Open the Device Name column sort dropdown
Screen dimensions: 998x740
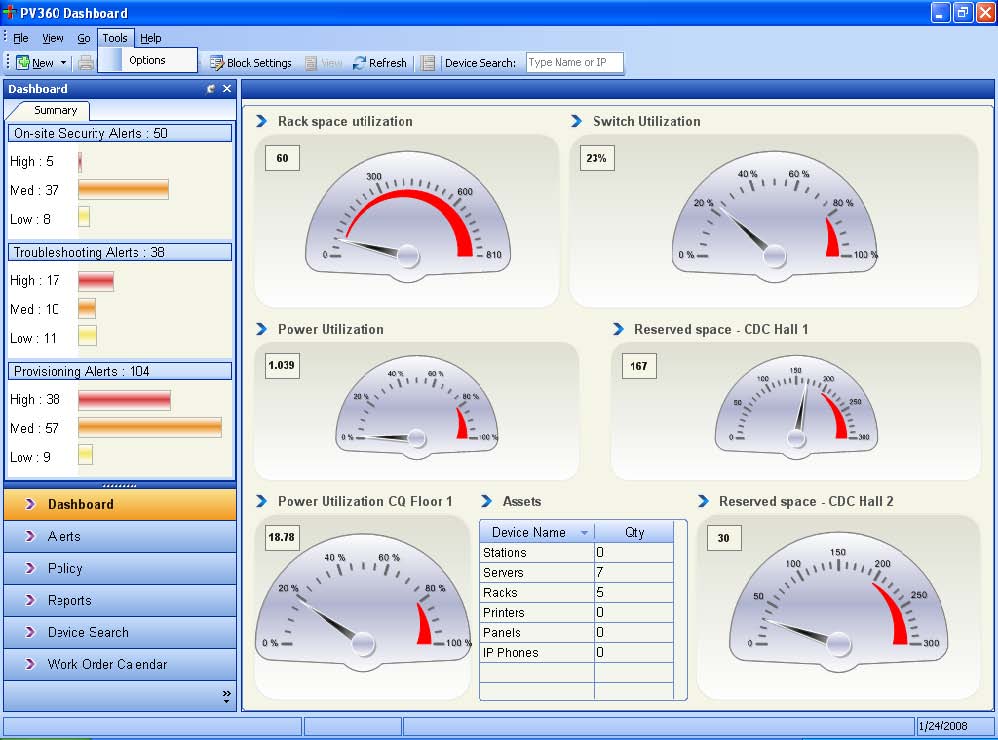584,533
